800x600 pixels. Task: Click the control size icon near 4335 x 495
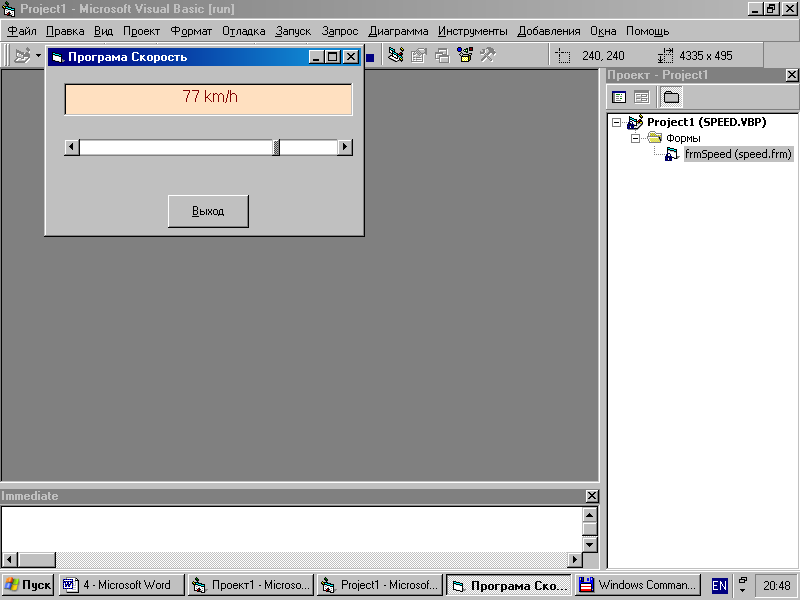click(665, 56)
